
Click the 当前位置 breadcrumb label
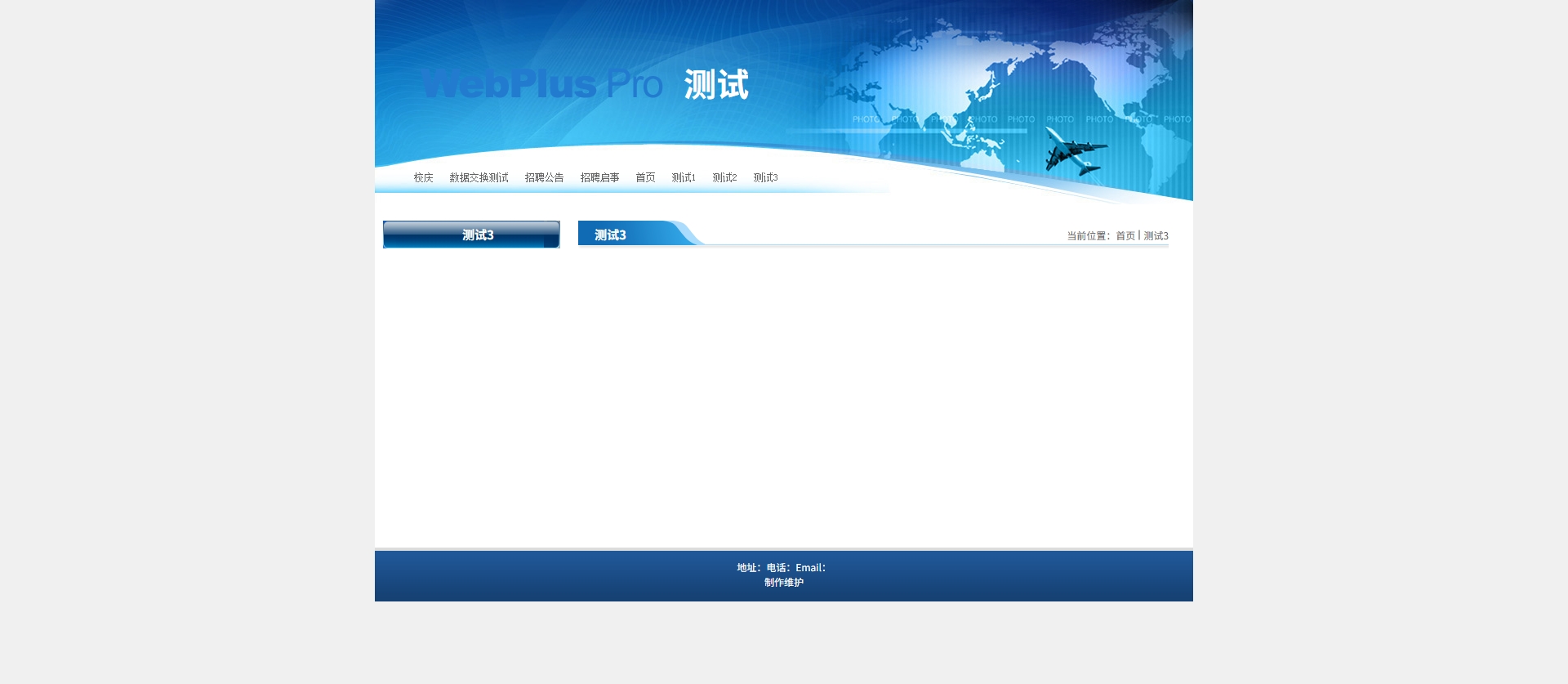pos(1088,236)
